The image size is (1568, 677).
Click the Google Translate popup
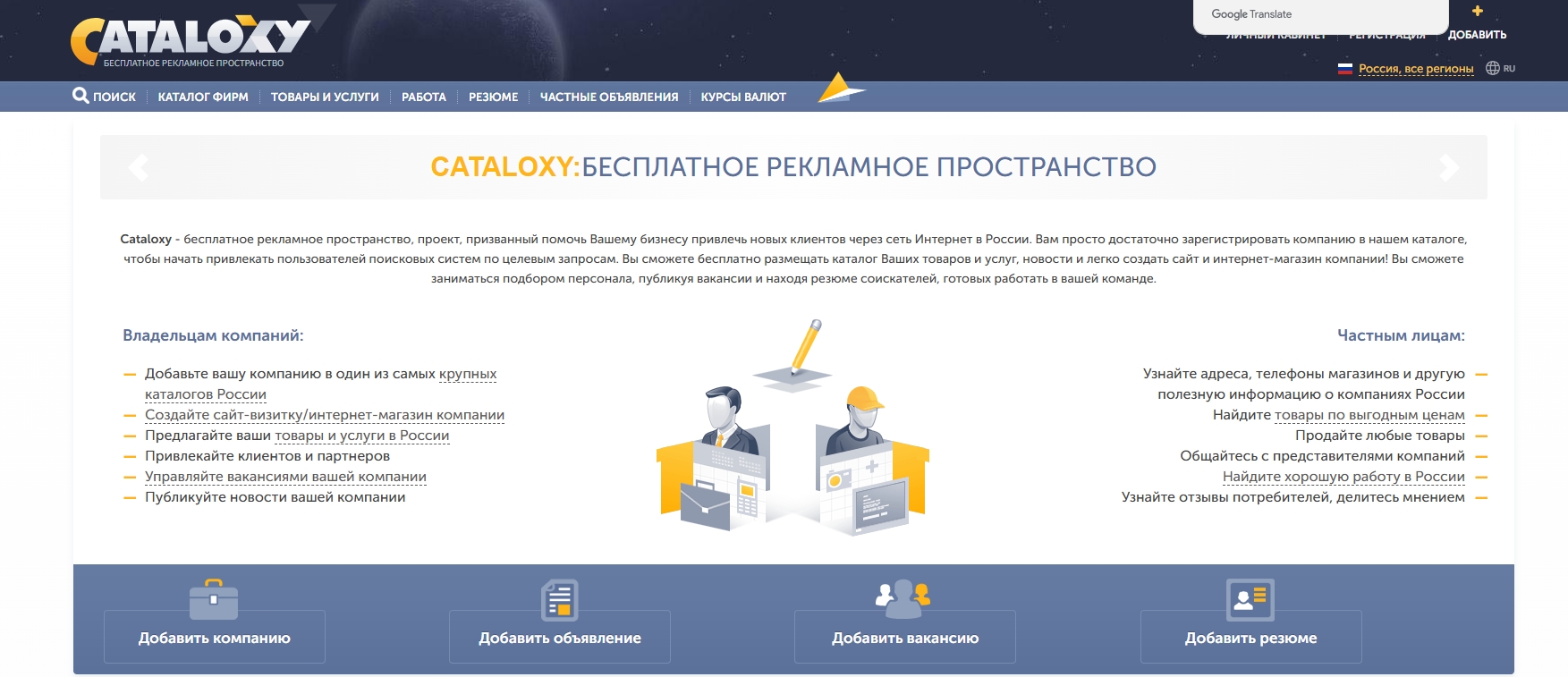click(1320, 15)
